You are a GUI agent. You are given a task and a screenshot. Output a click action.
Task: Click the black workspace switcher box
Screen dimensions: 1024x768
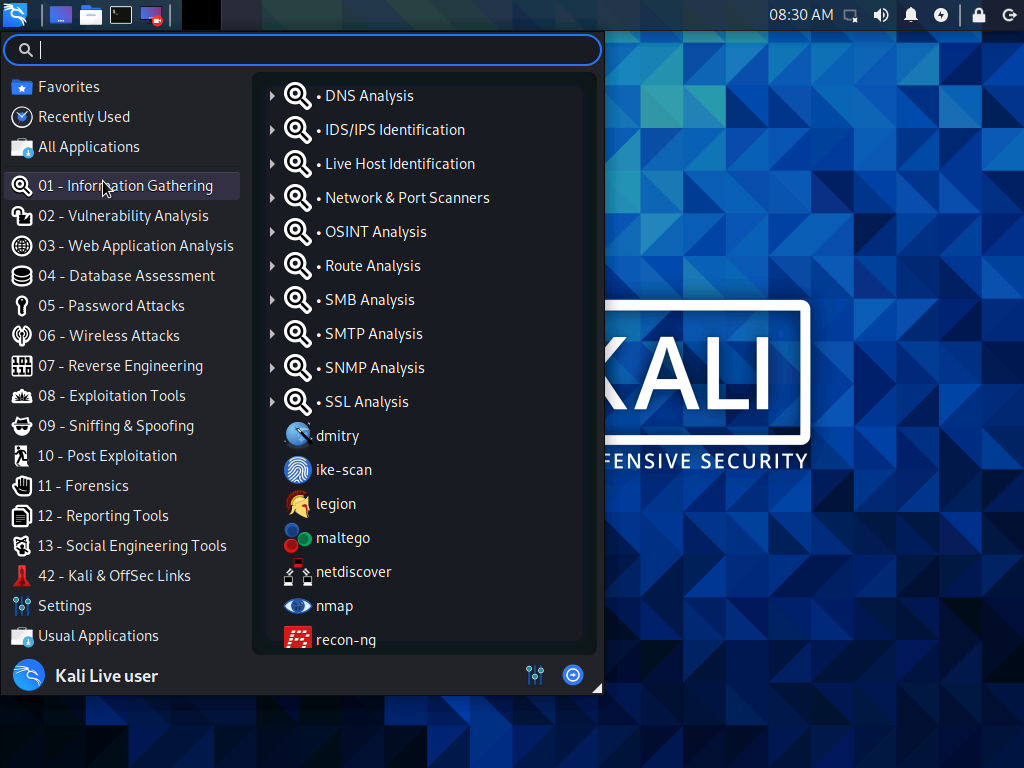201,15
